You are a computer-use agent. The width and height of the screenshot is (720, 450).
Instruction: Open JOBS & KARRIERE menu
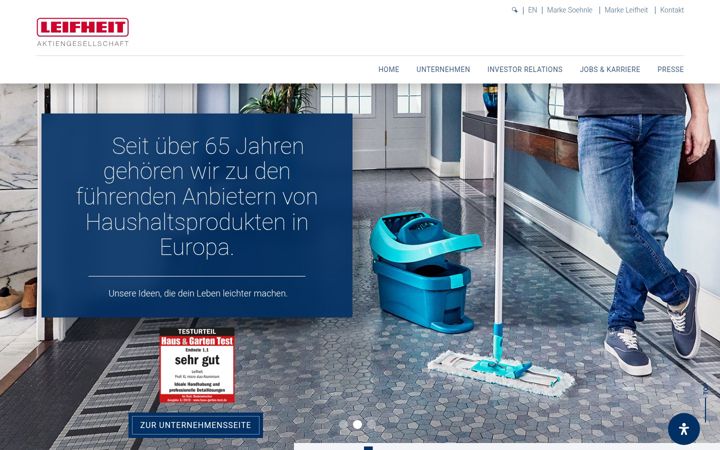pos(610,69)
